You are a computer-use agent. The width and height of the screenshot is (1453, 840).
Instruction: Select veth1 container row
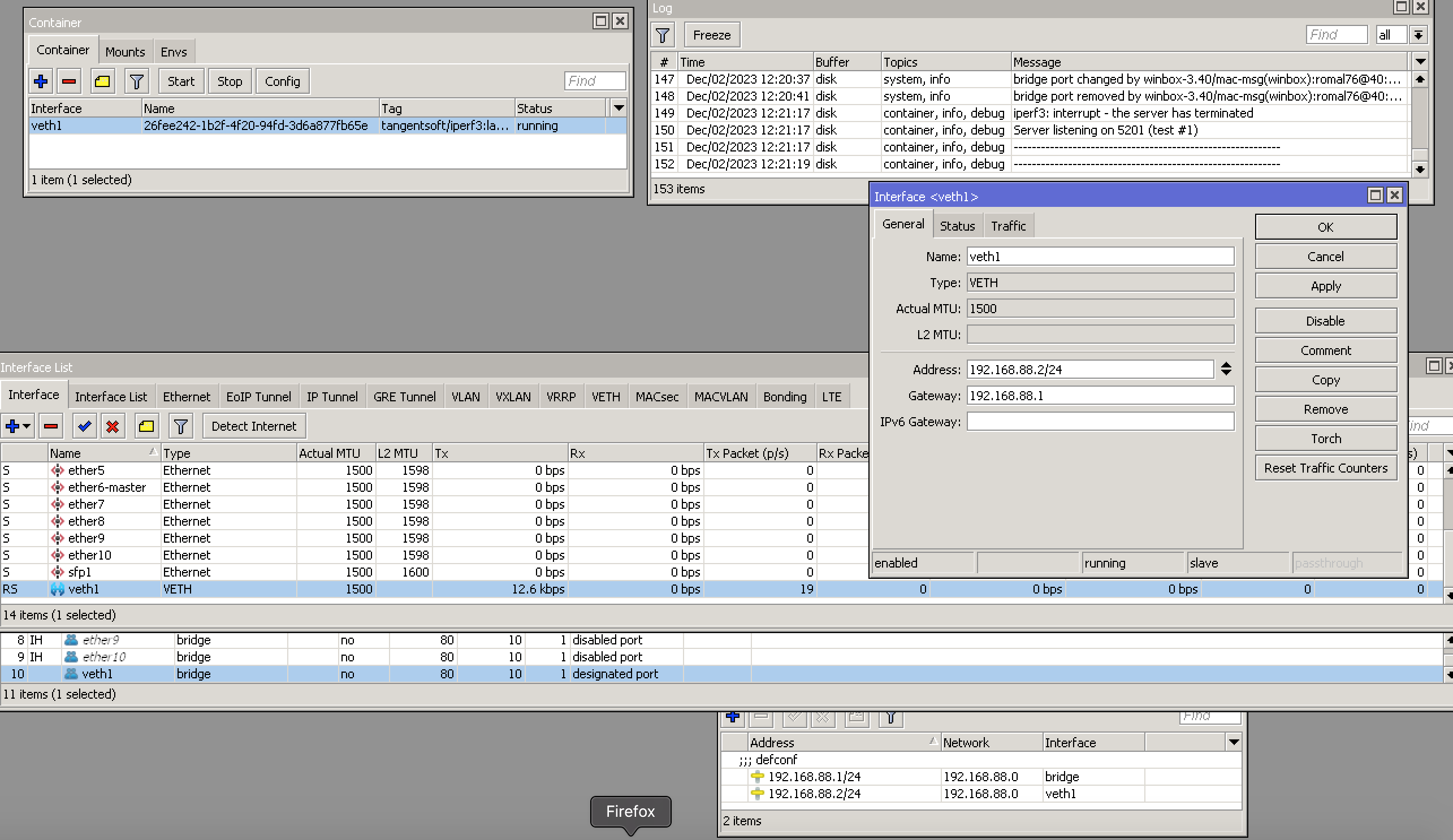point(327,125)
